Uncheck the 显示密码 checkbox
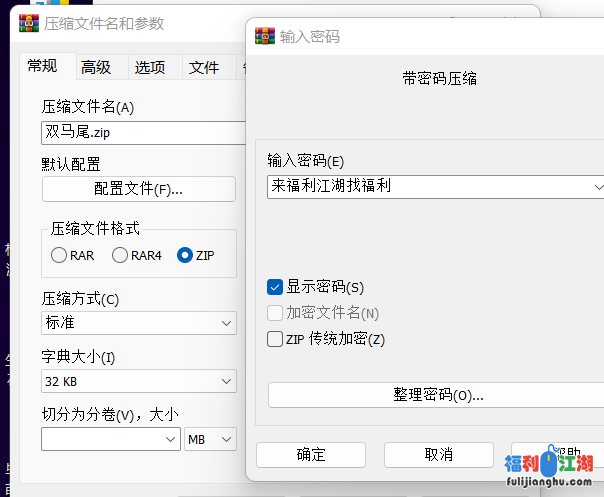This screenshot has height=497, width=604. click(276, 287)
